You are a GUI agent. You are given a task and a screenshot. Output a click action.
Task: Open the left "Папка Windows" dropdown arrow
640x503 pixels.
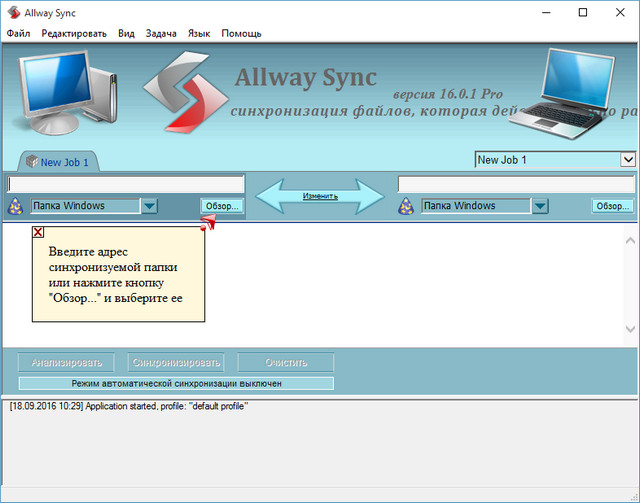coord(149,206)
